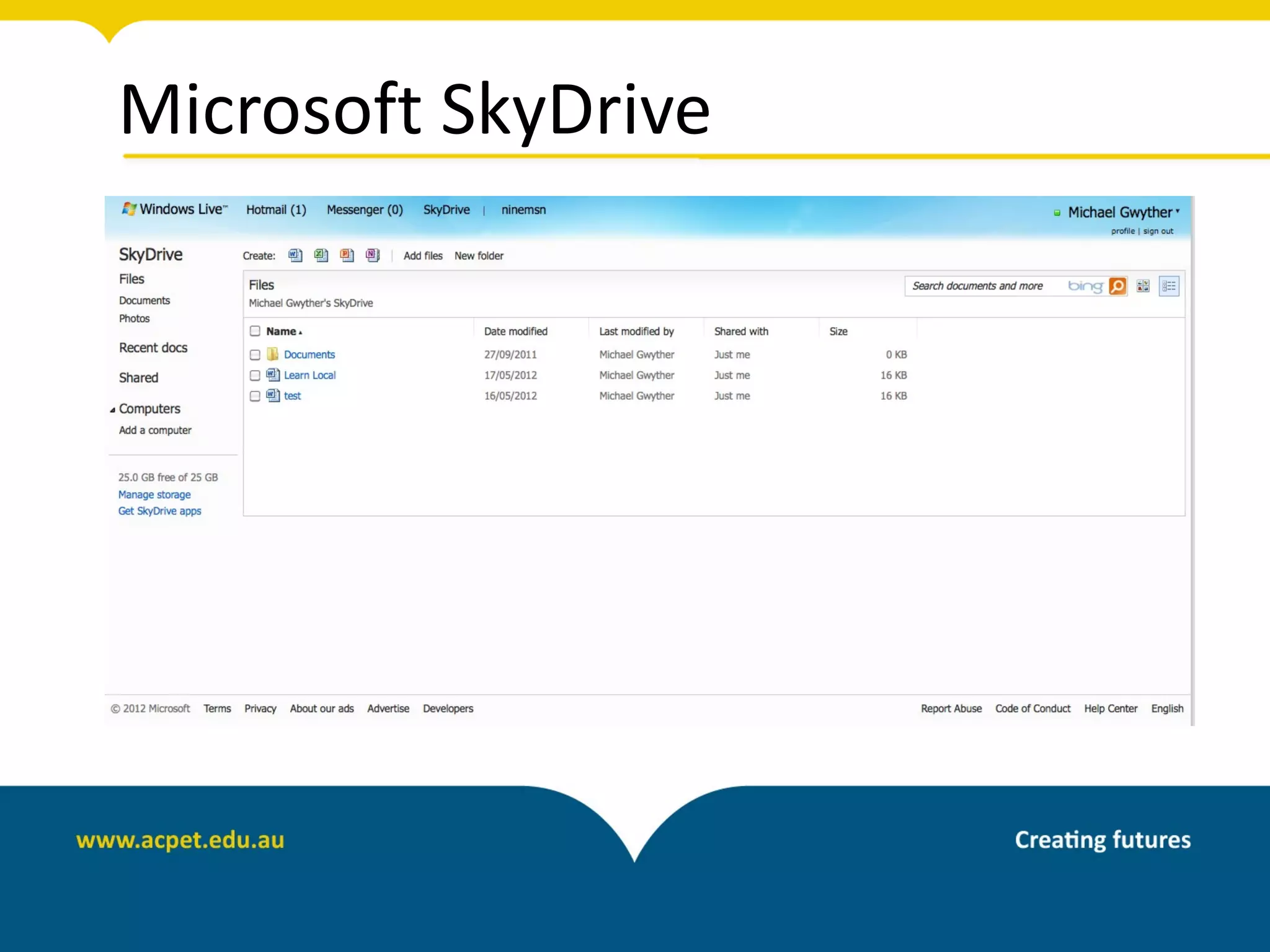This screenshot has width=1270, height=952.
Task: Open Messenger (0) menu
Action: 365,210
